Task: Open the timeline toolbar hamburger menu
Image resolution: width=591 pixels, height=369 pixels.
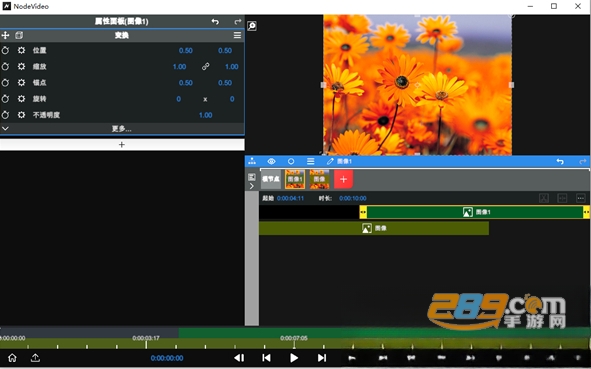Action: [311, 161]
